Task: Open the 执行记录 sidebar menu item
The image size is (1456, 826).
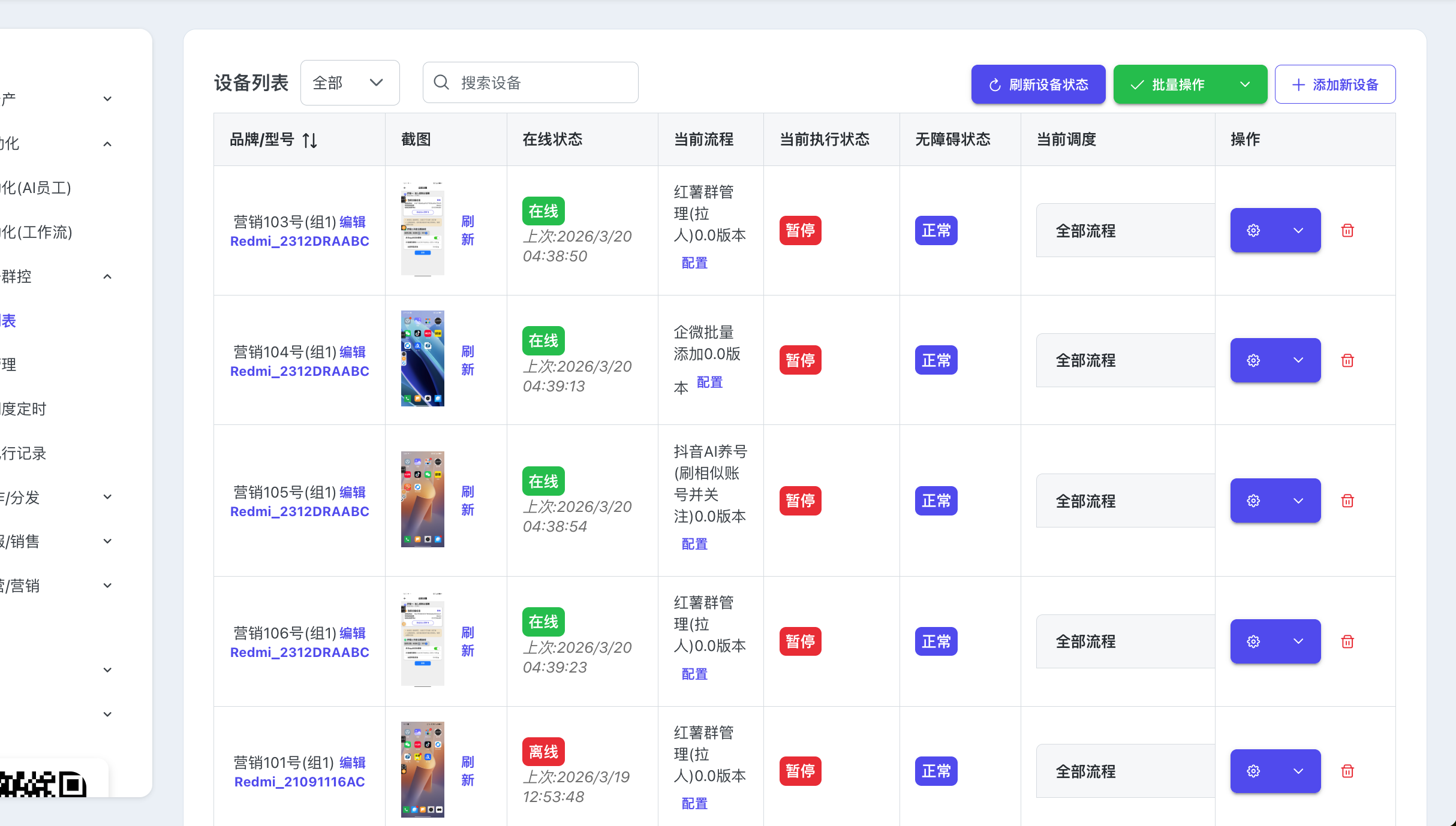Action: coord(24,454)
